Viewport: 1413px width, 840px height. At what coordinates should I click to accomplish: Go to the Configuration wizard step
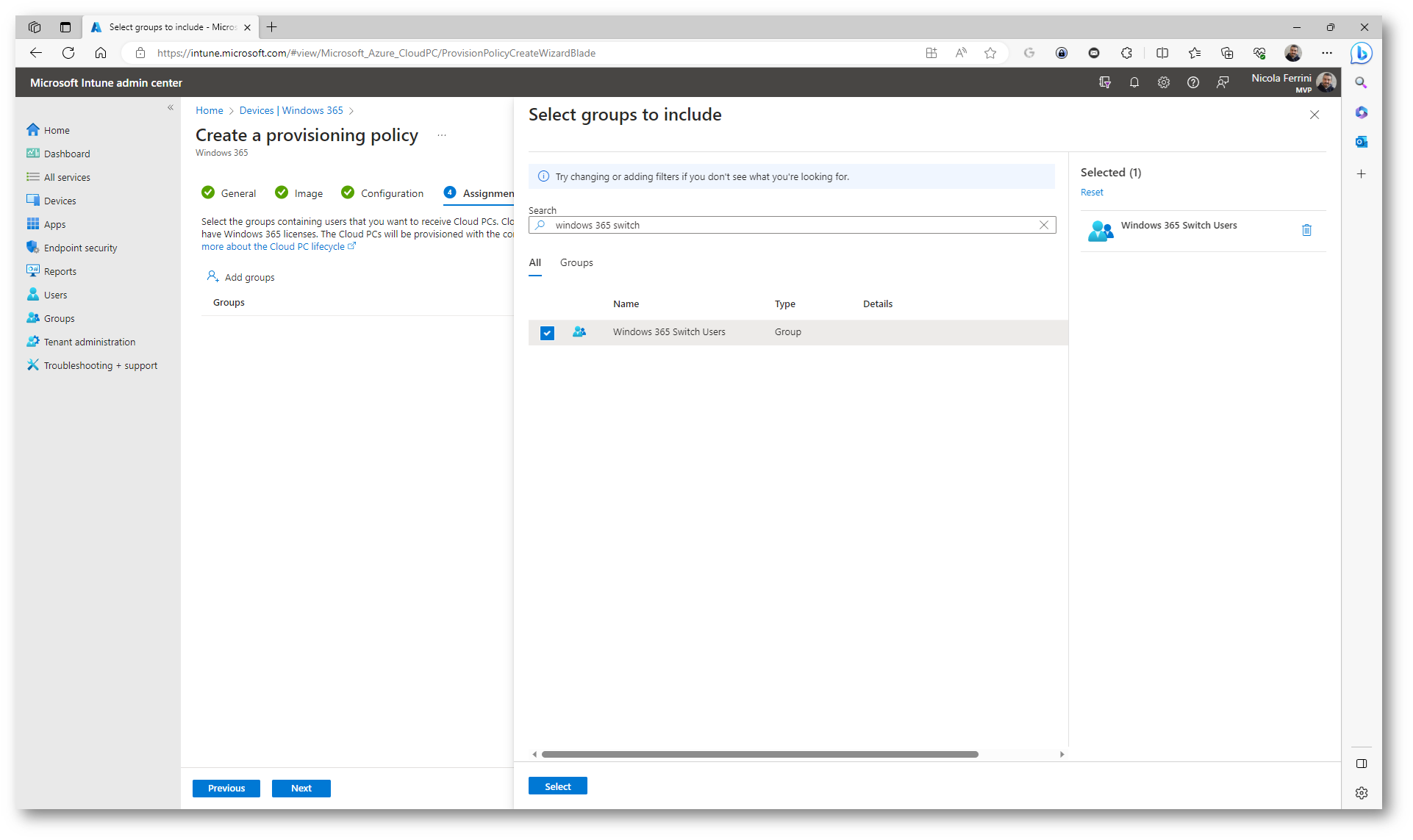[x=383, y=193]
